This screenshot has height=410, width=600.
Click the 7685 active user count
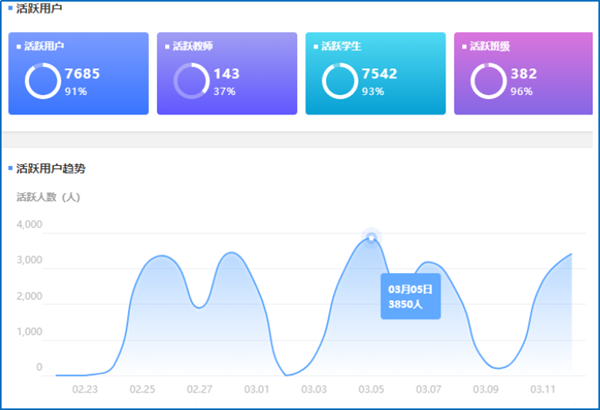click(83, 74)
